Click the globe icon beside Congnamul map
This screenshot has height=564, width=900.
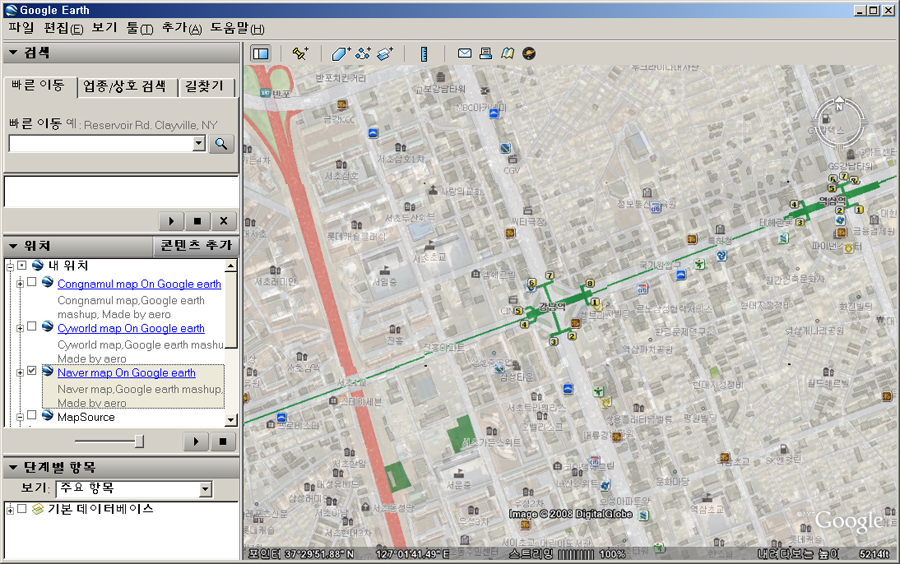click(x=48, y=282)
